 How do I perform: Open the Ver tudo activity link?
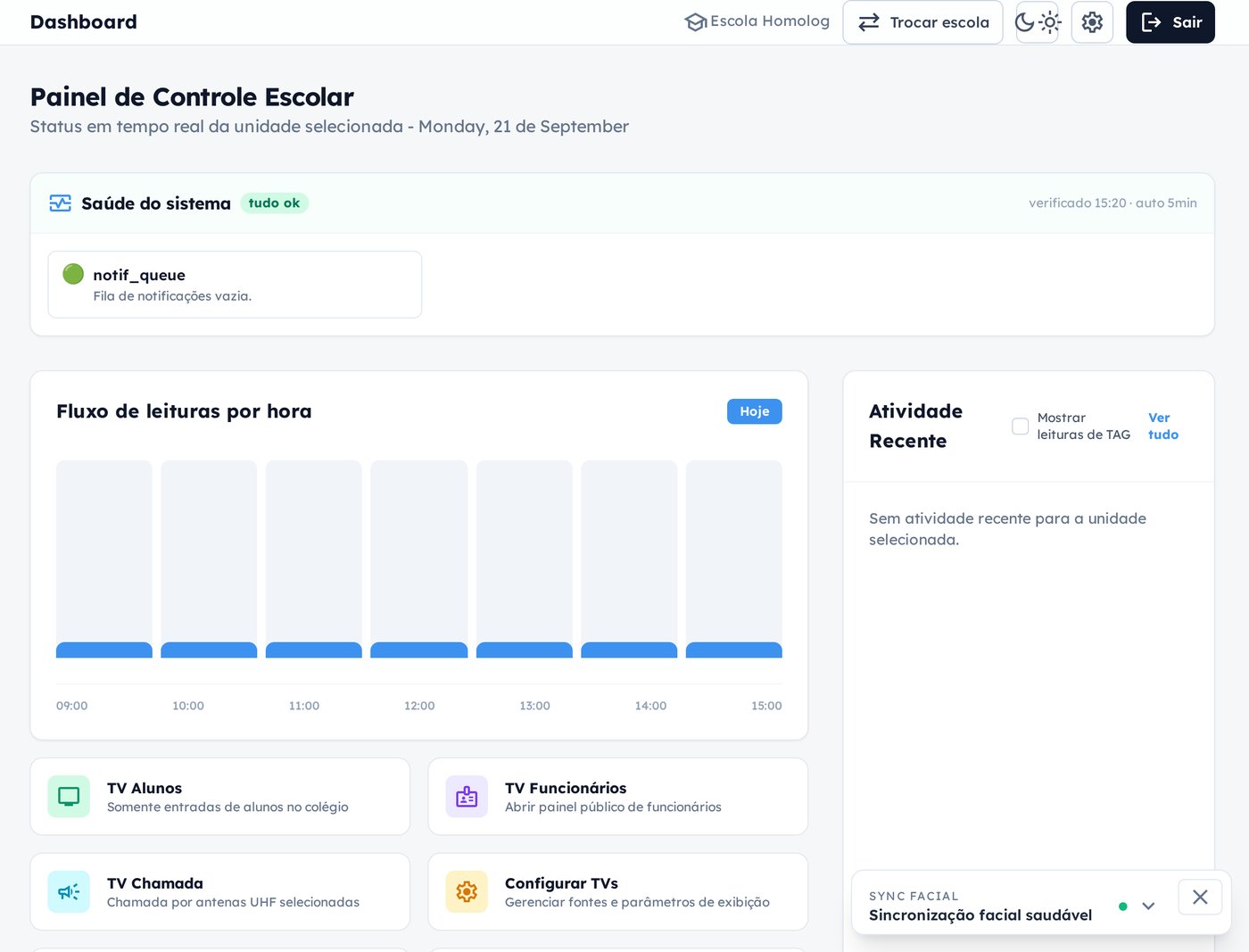(1163, 426)
